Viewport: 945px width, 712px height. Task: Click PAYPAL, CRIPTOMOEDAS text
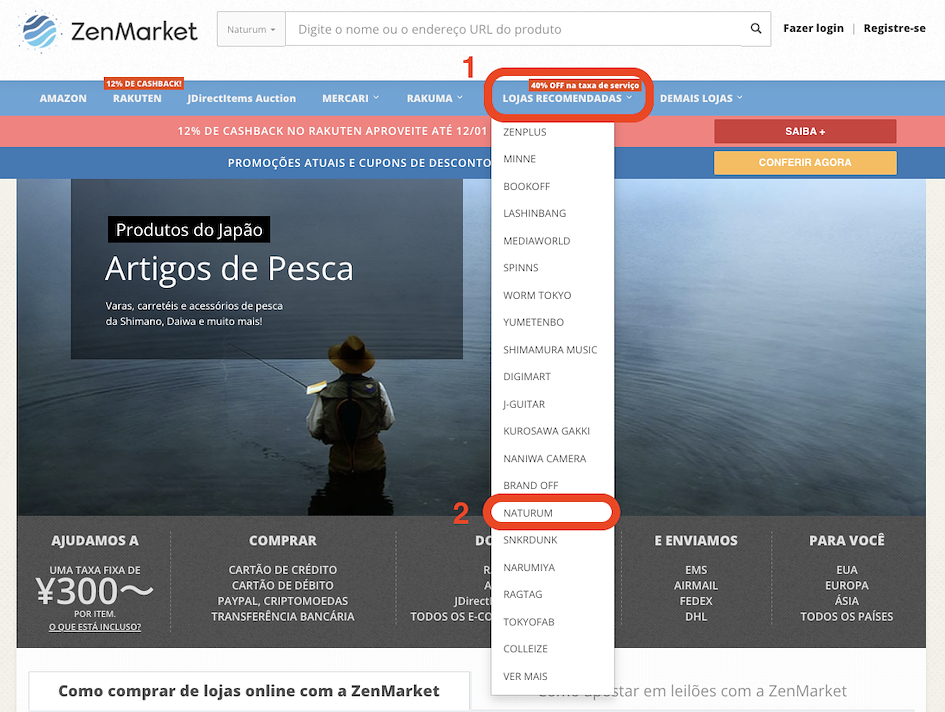(x=283, y=601)
